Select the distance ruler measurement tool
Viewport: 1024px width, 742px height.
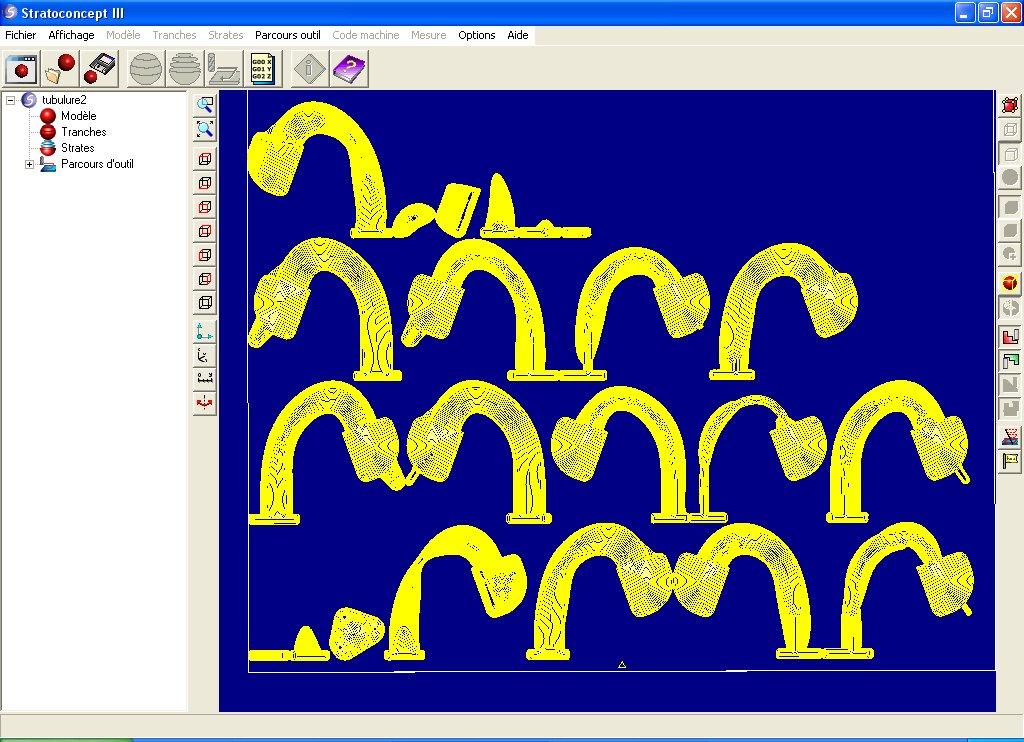(x=205, y=379)
